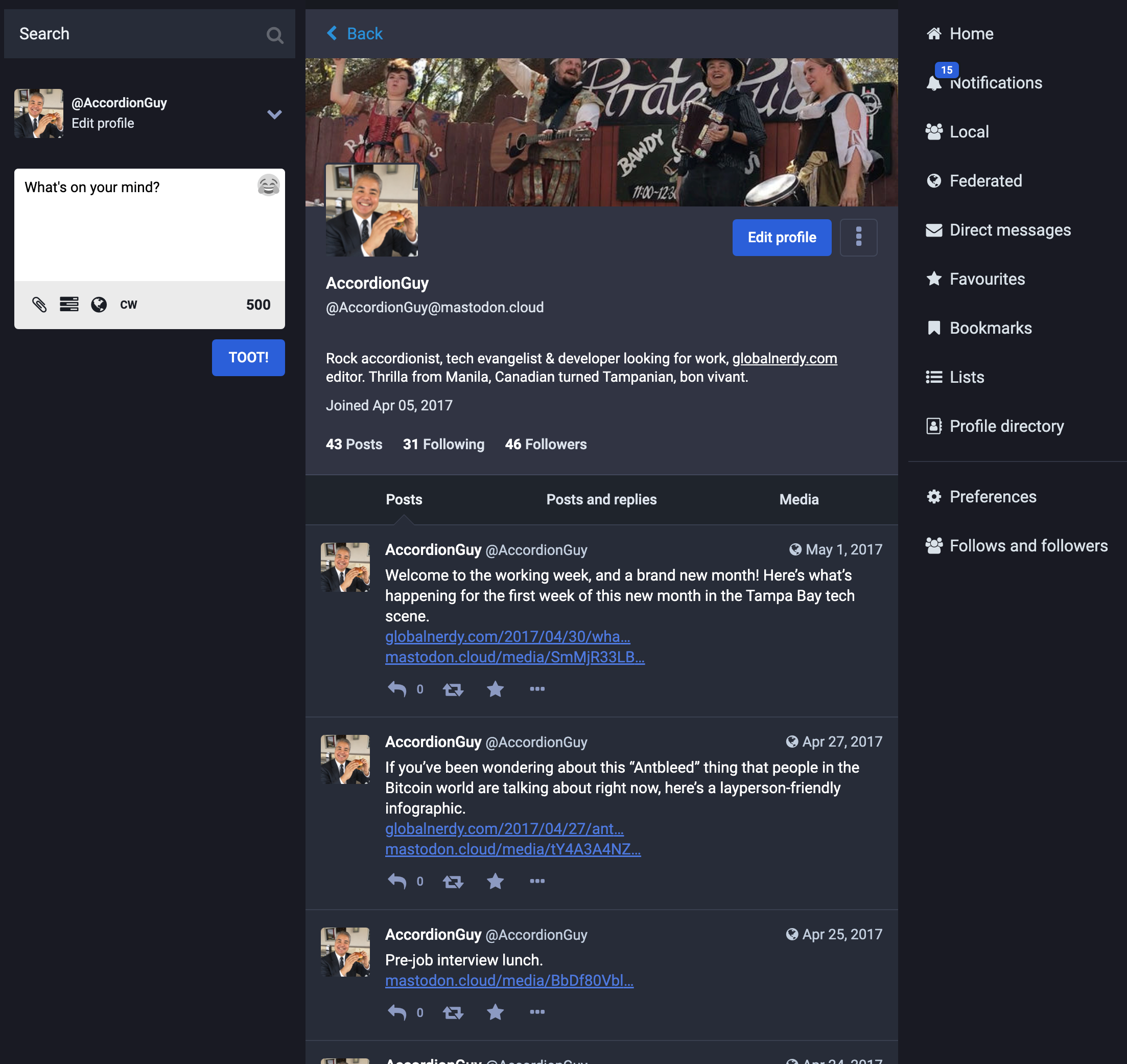Reply to the Pre-job interview lunch post
Image resolution: width=1127 pixels, height=1064 pixels.
(397, 1012)
